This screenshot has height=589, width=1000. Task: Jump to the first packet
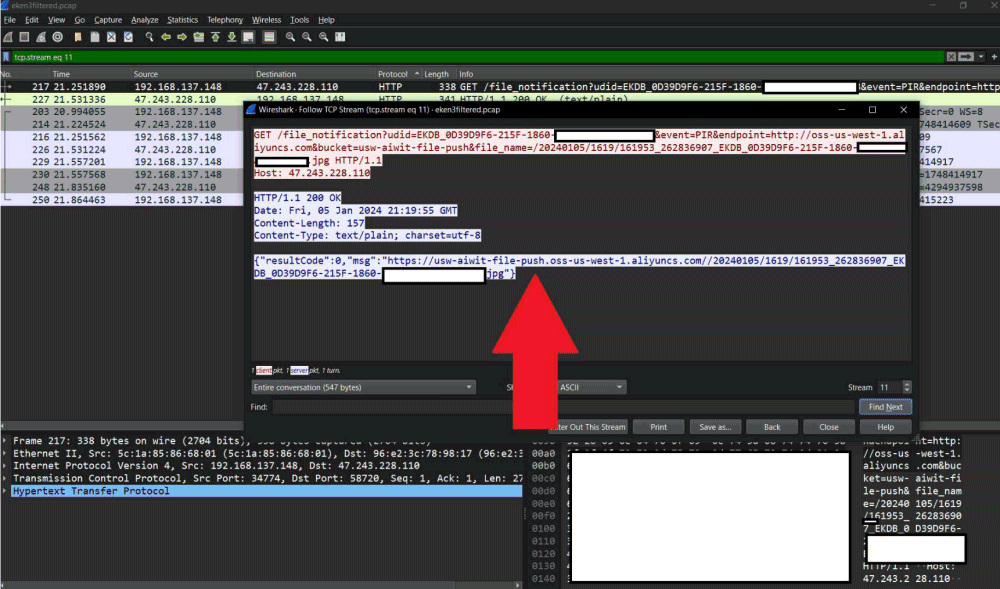click(216, 37)
